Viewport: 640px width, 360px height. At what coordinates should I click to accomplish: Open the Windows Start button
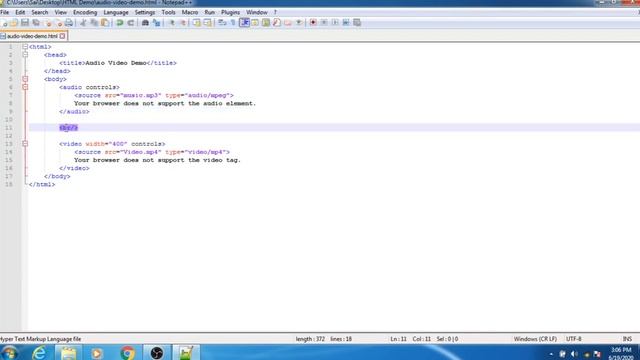(x=9, y=353)
